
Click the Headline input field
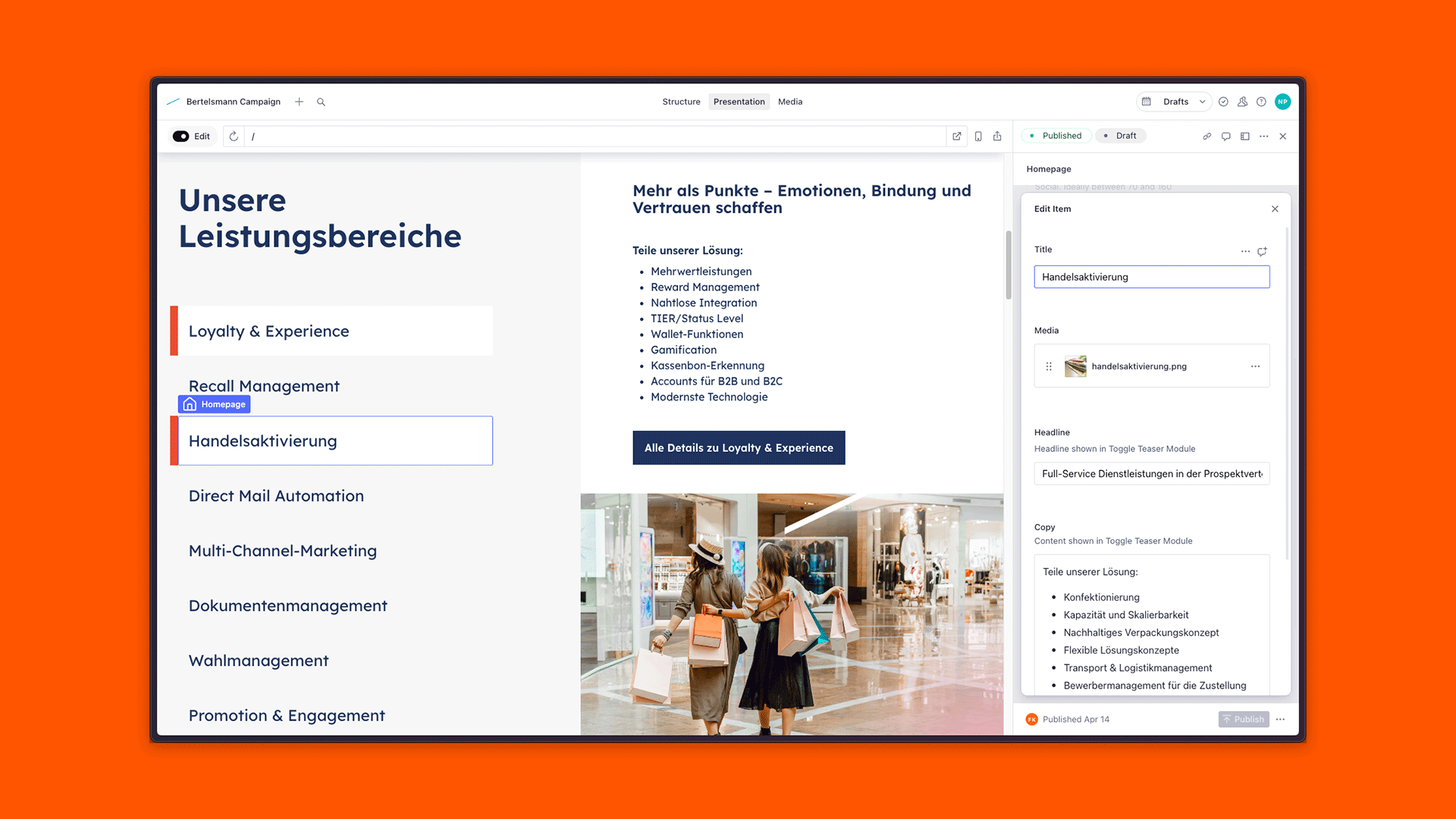coord(1151,474)
